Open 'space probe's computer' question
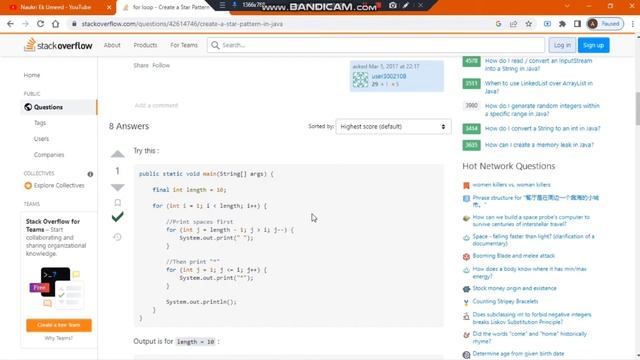This screenshot has width=640, height=360. tap(531, 220)
